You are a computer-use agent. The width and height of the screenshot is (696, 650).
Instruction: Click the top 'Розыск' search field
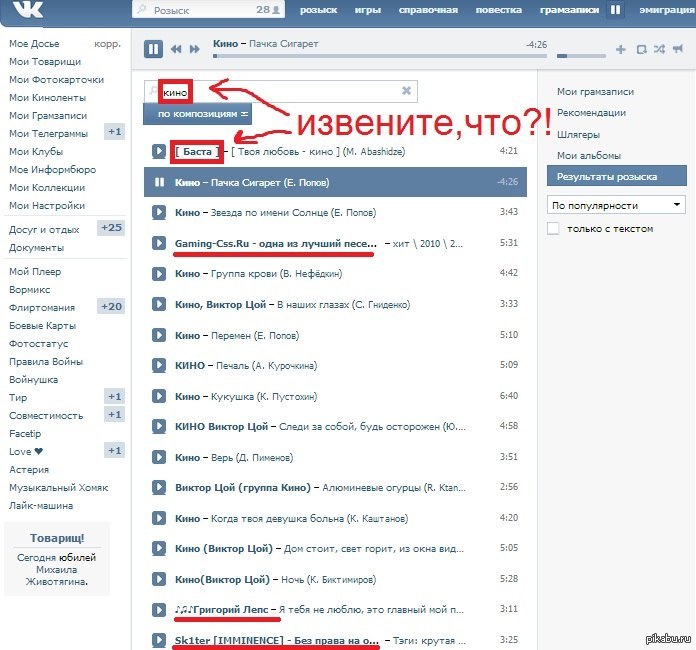[200, 10]
